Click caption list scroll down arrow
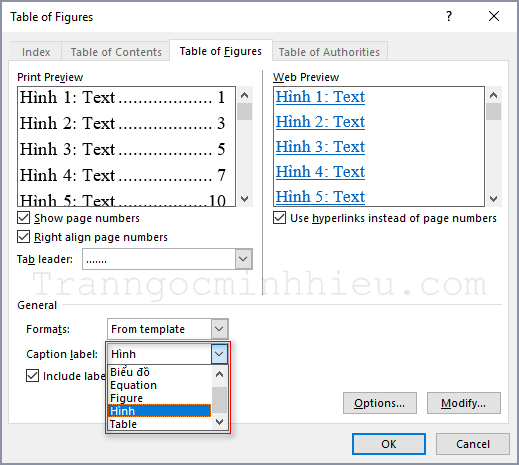The height and width of the screenshot is (465, 519). (x=219, y=422)
